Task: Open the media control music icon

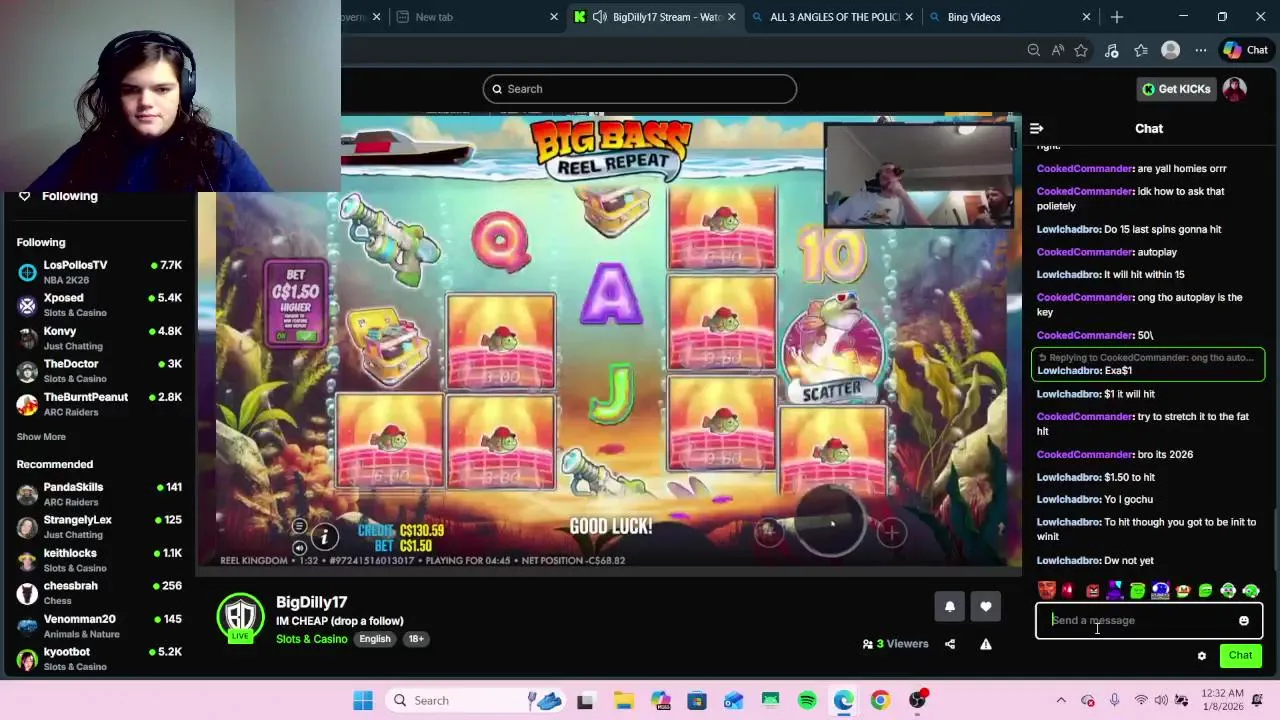Action: coord(1111,50)
